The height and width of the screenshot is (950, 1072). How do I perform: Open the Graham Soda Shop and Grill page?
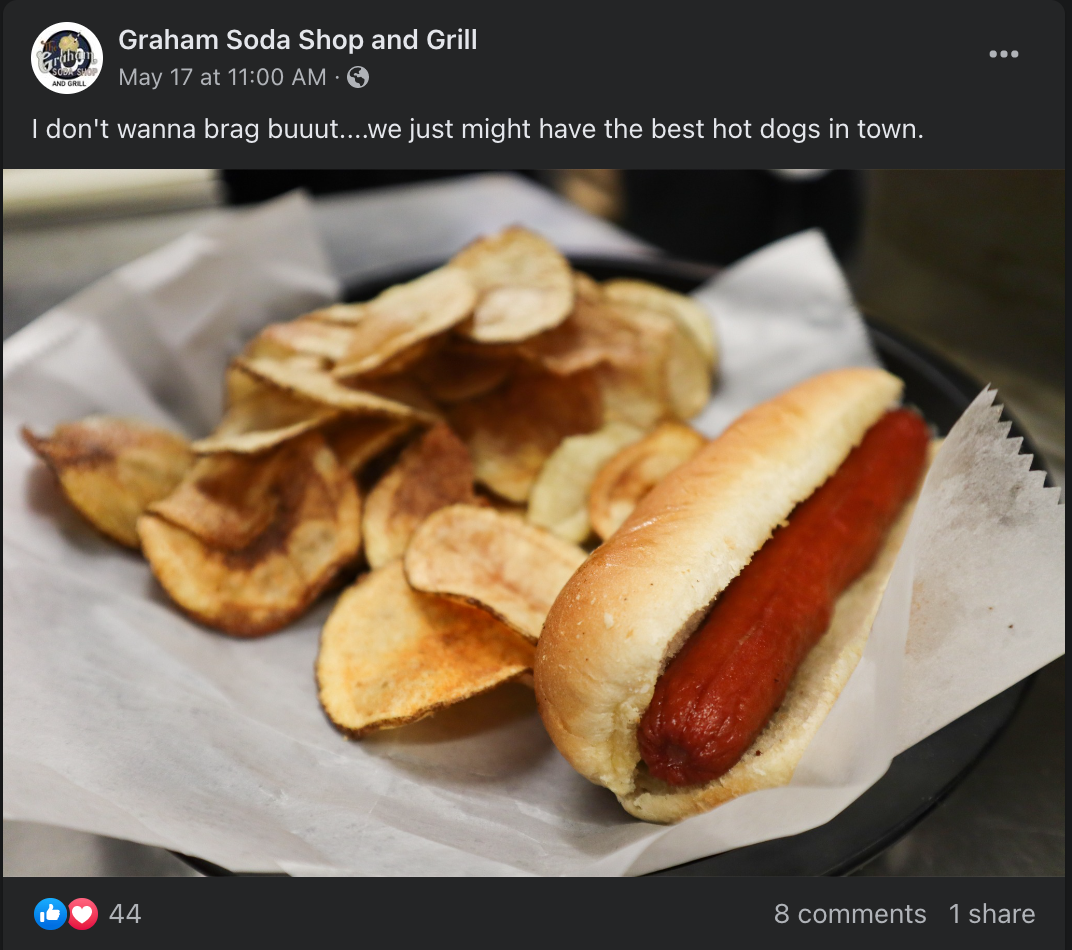[x=297, y=40]
